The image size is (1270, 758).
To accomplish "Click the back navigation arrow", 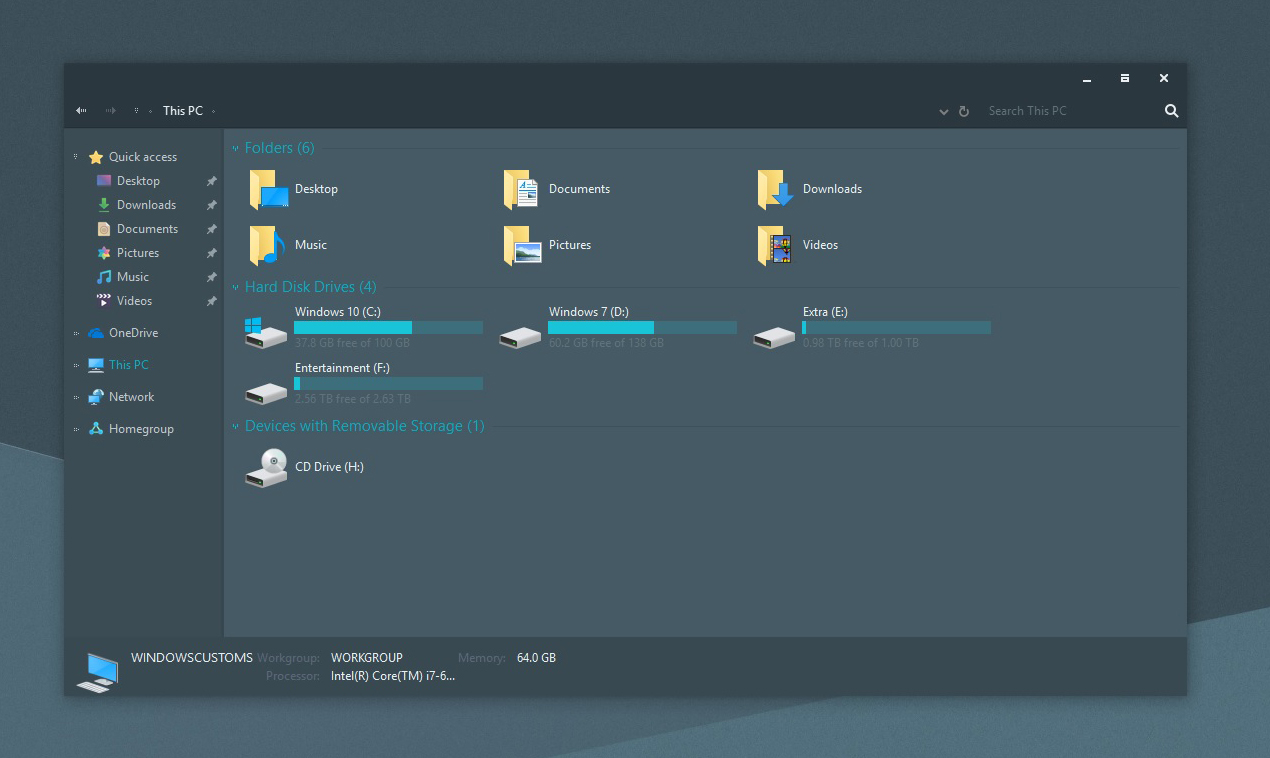I will pyautogui.click(x=80, y=110).
